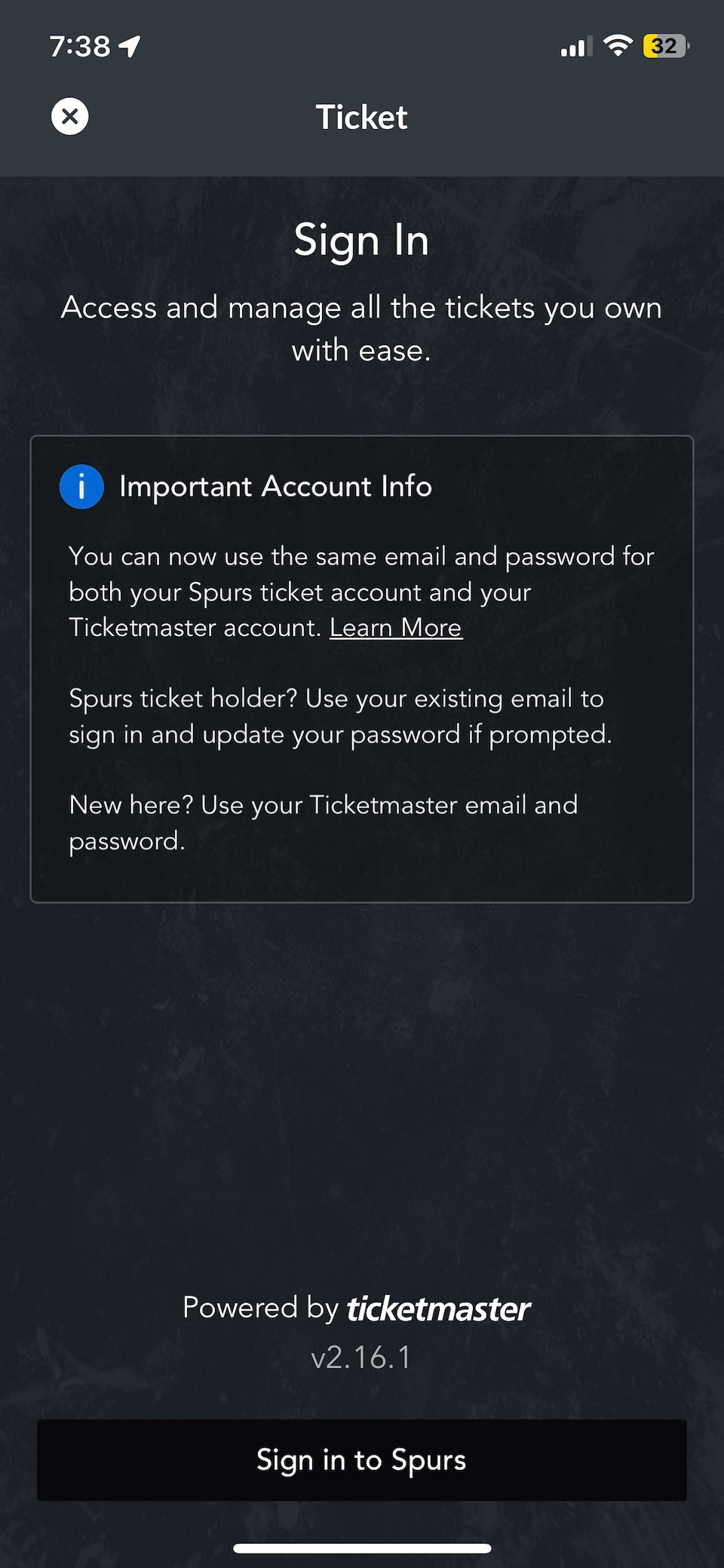The width and height of the screenshot is (724, 1568).
Task: Tap the clock showing 7:38
Action: (78, 45)
